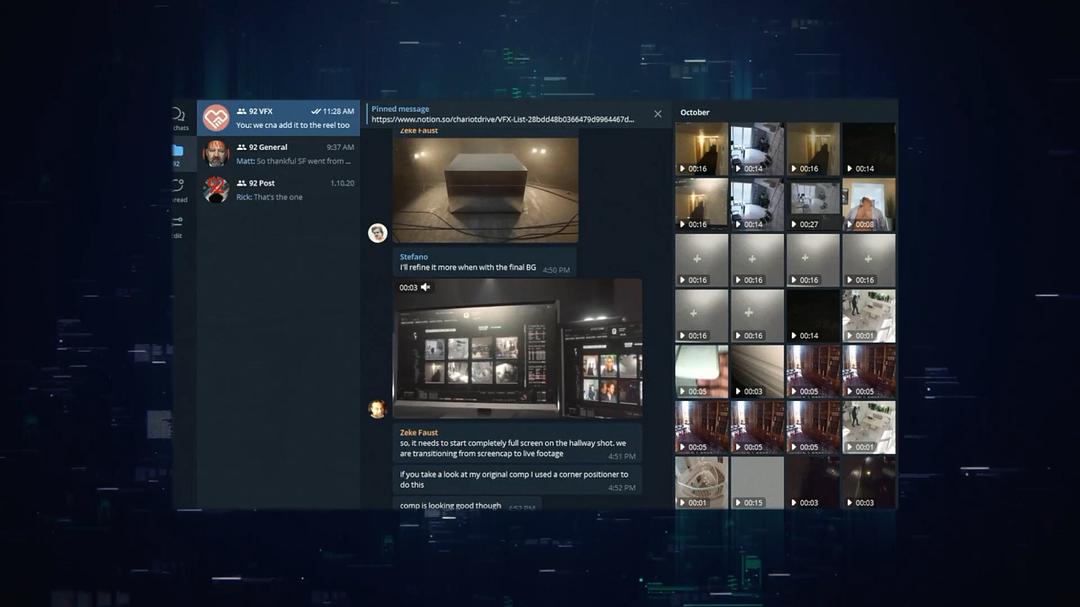
Task: Close the pinned message bar
Action: 657,114
